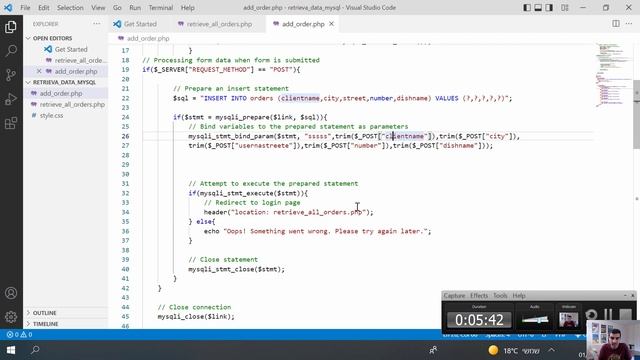Screen dimensions: 640x360
Task: Open the Accounts menu icon
Action: coord(11,293)
